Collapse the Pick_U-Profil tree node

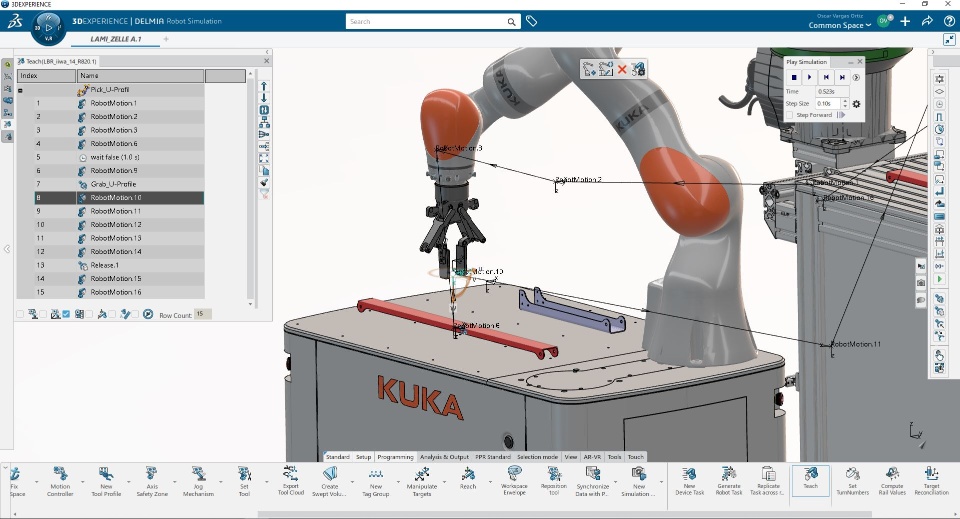pos(20,90)
